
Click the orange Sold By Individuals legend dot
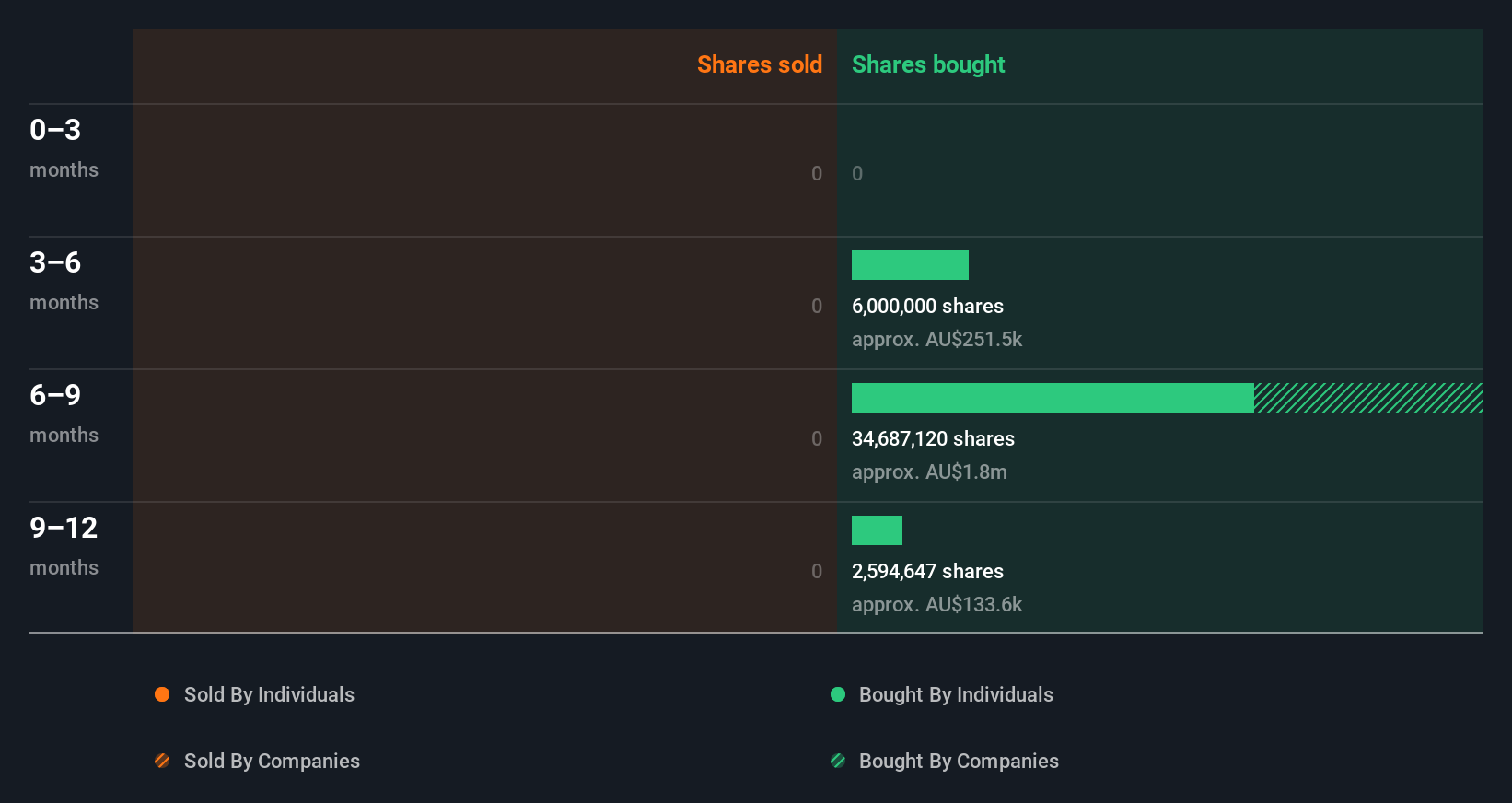(162, 694)
